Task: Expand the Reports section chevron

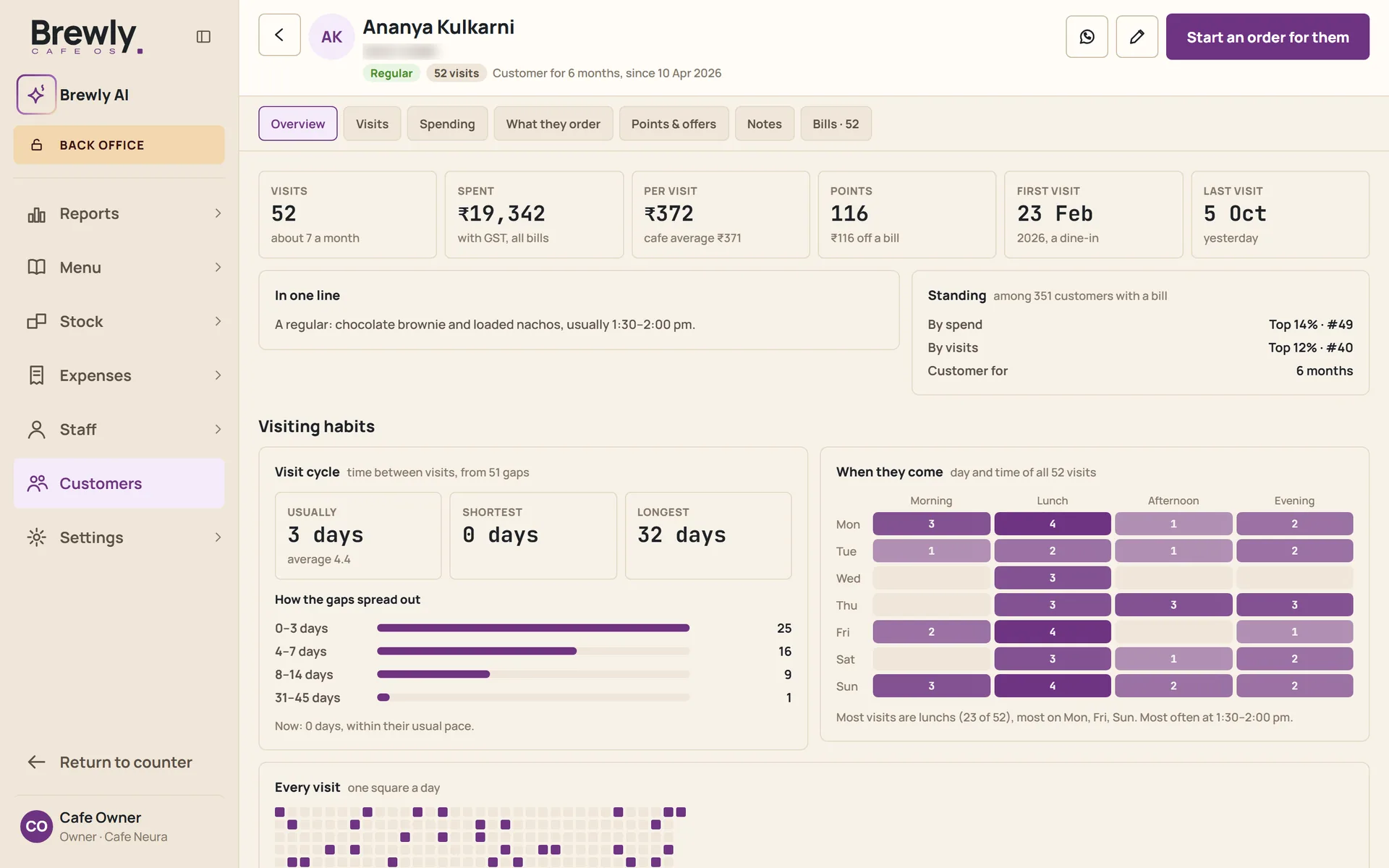Action: click(218, 213)
